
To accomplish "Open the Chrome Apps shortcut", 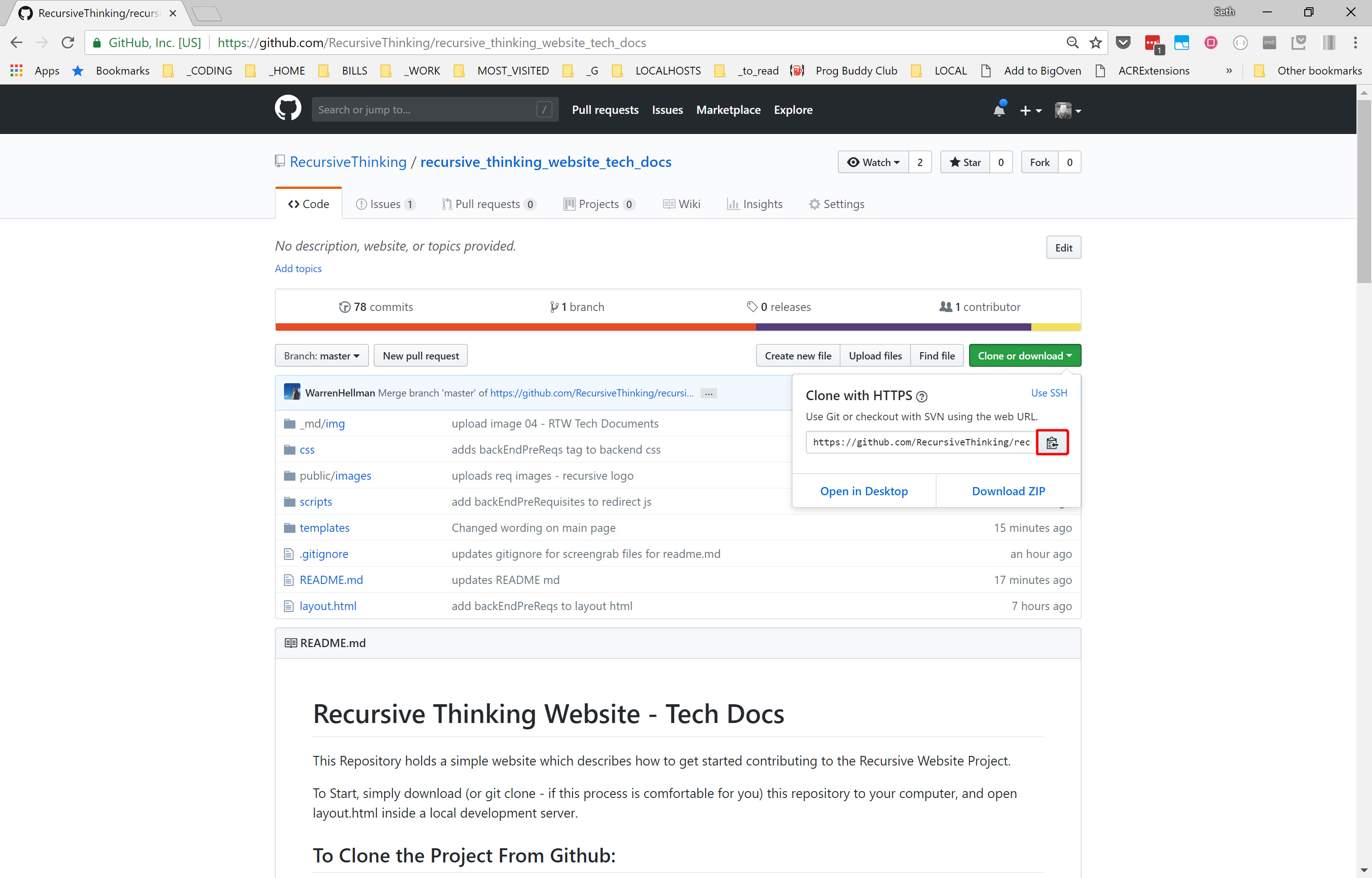I will pyautogui.click(x=16, y=71).
